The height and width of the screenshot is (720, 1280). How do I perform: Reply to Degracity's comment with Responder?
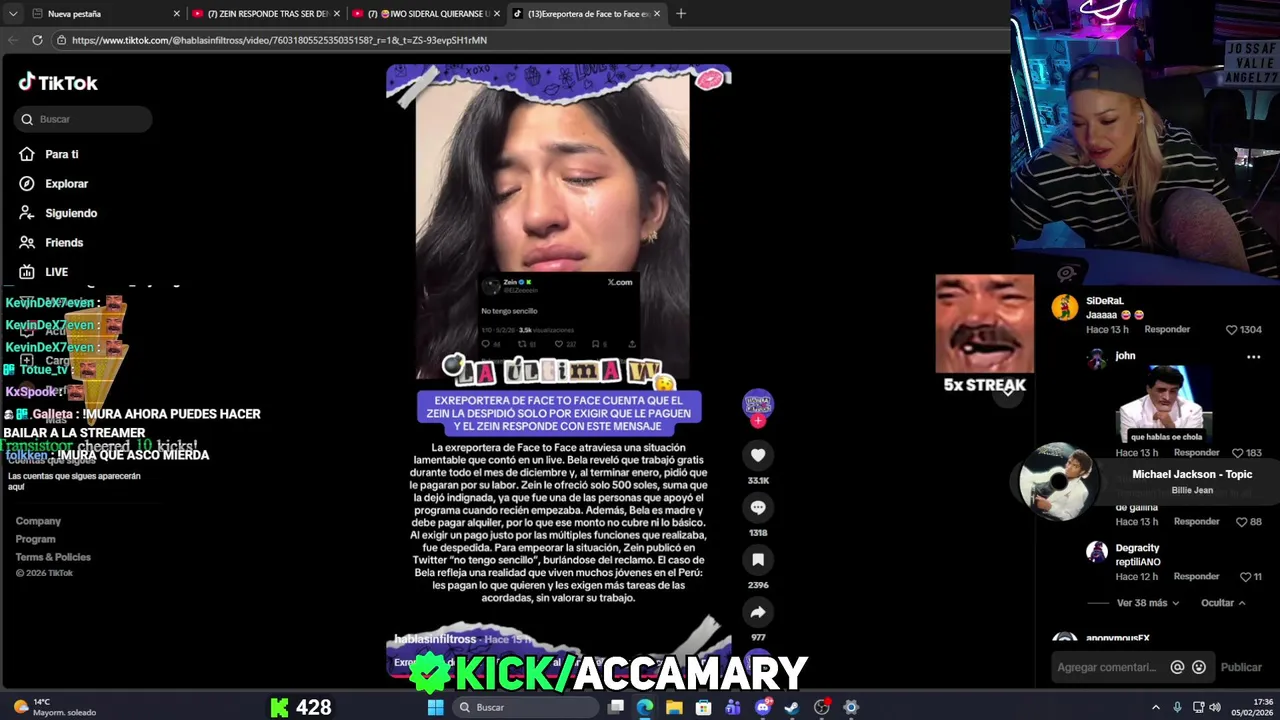[x=1196, y=576]
